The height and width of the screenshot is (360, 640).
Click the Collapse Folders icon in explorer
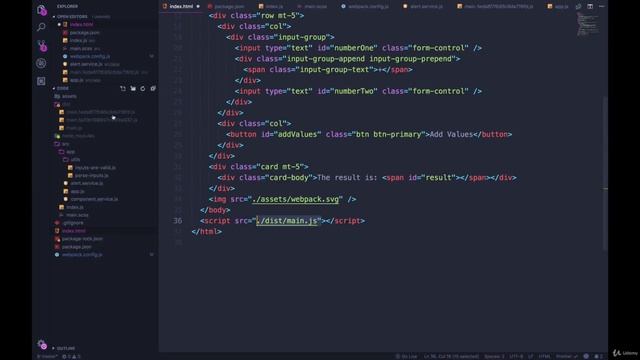(x=153, y=88)
